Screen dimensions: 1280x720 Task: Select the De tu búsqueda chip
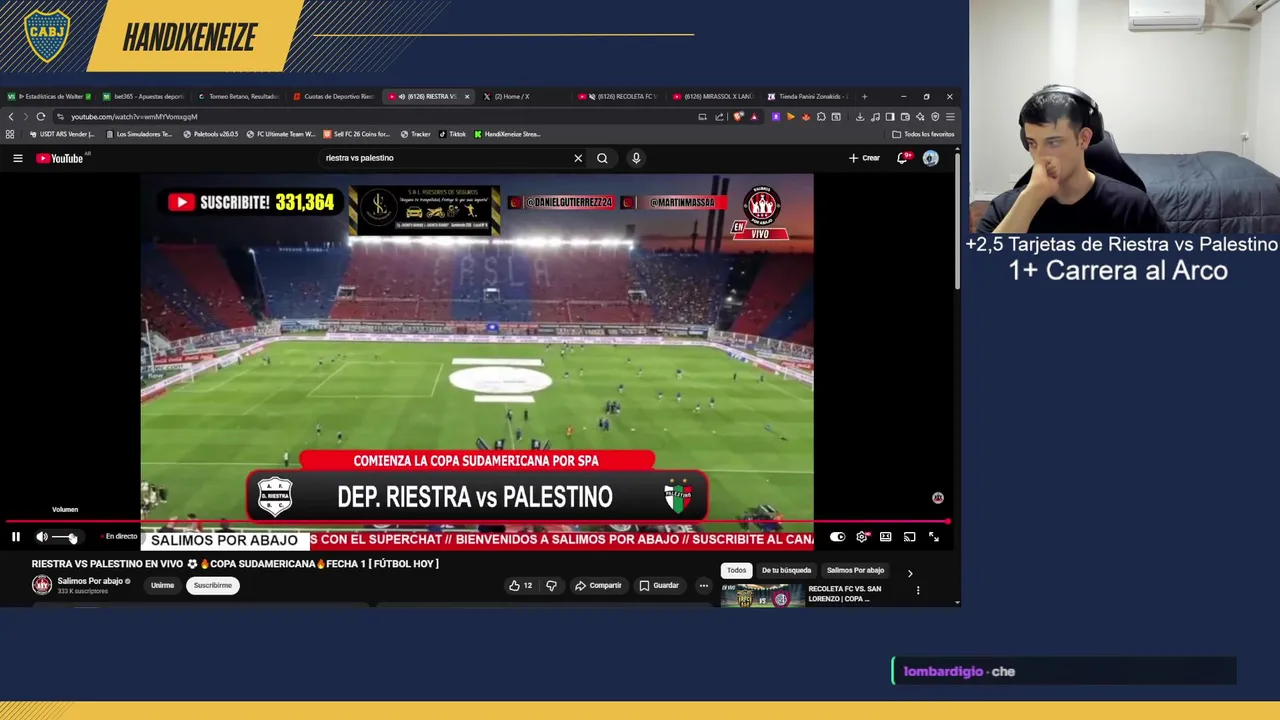click(787, 570)
